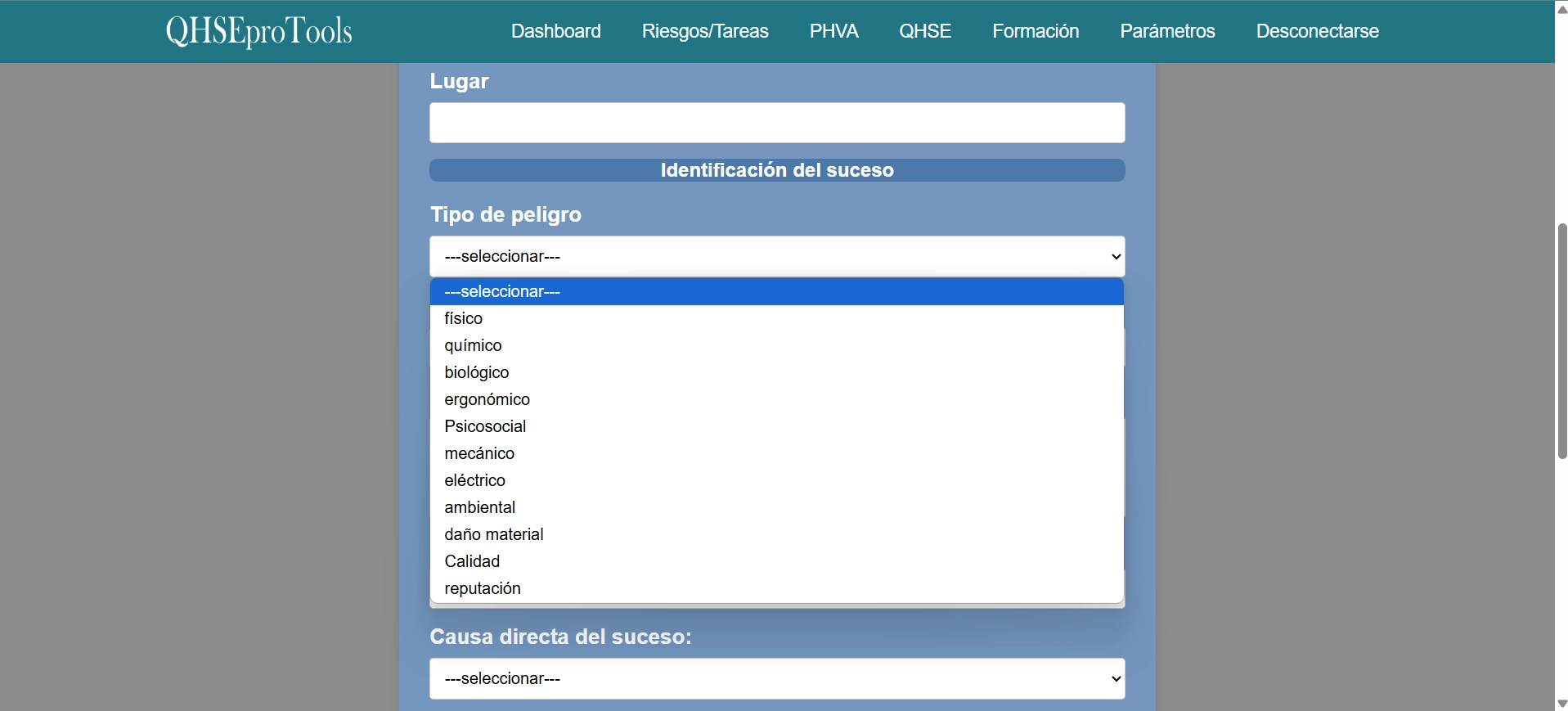Expand the Causa directa del suceso dropdown
Screen dimensions: 1568x711
(776, 679)
